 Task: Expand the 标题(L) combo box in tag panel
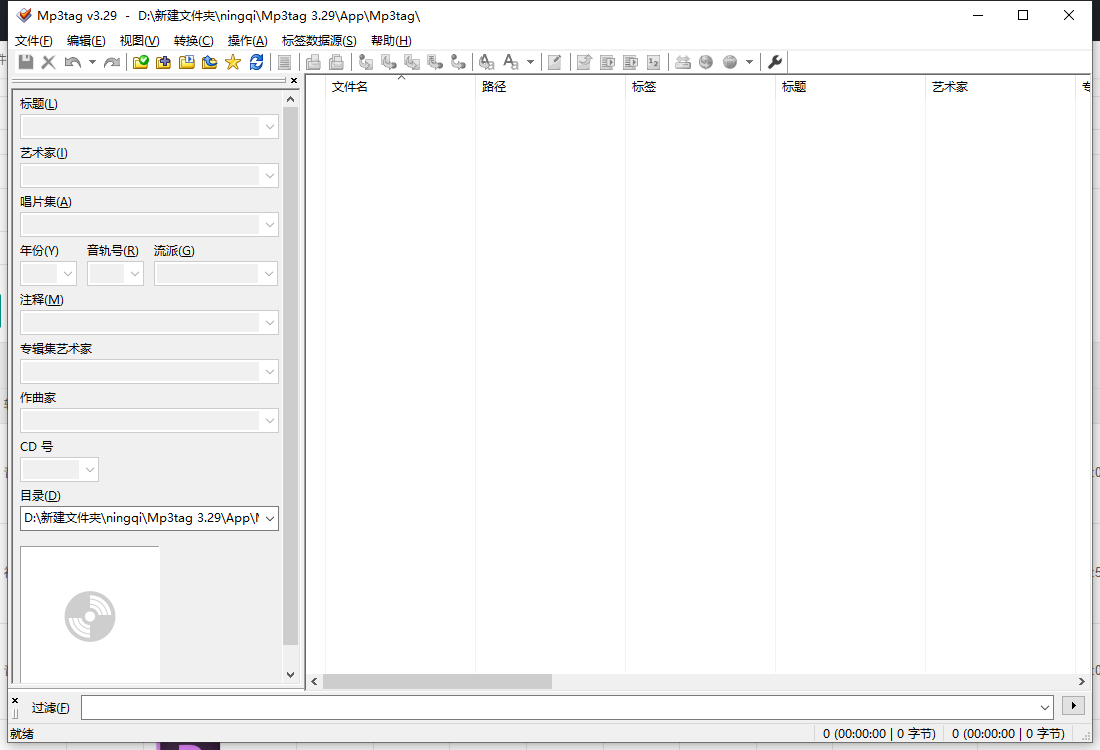pyautogui.click(x=269, y=127)
